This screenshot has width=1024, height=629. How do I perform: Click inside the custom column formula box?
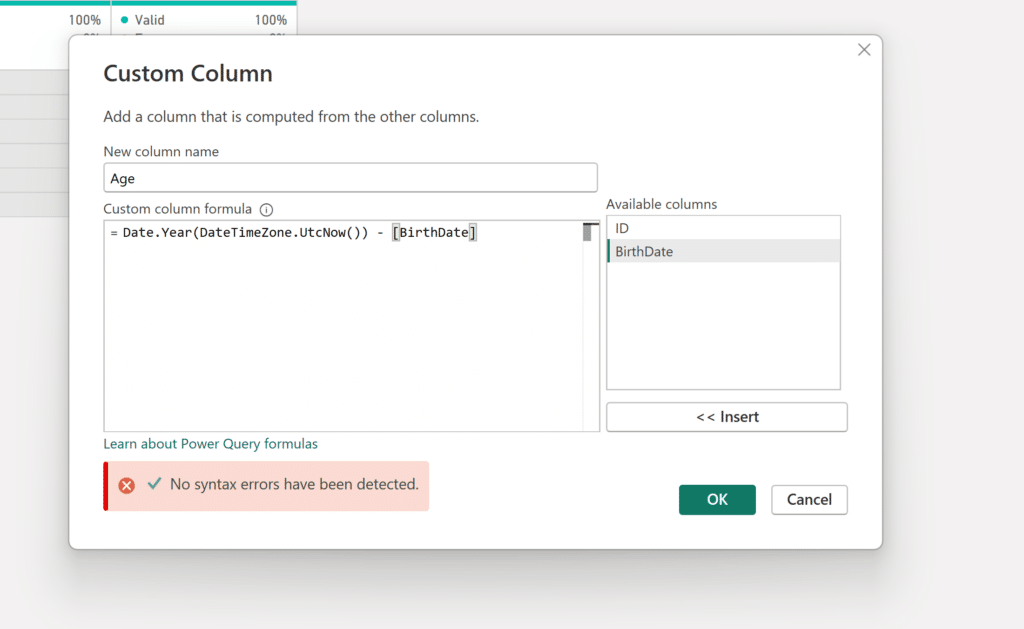[340, 330]
